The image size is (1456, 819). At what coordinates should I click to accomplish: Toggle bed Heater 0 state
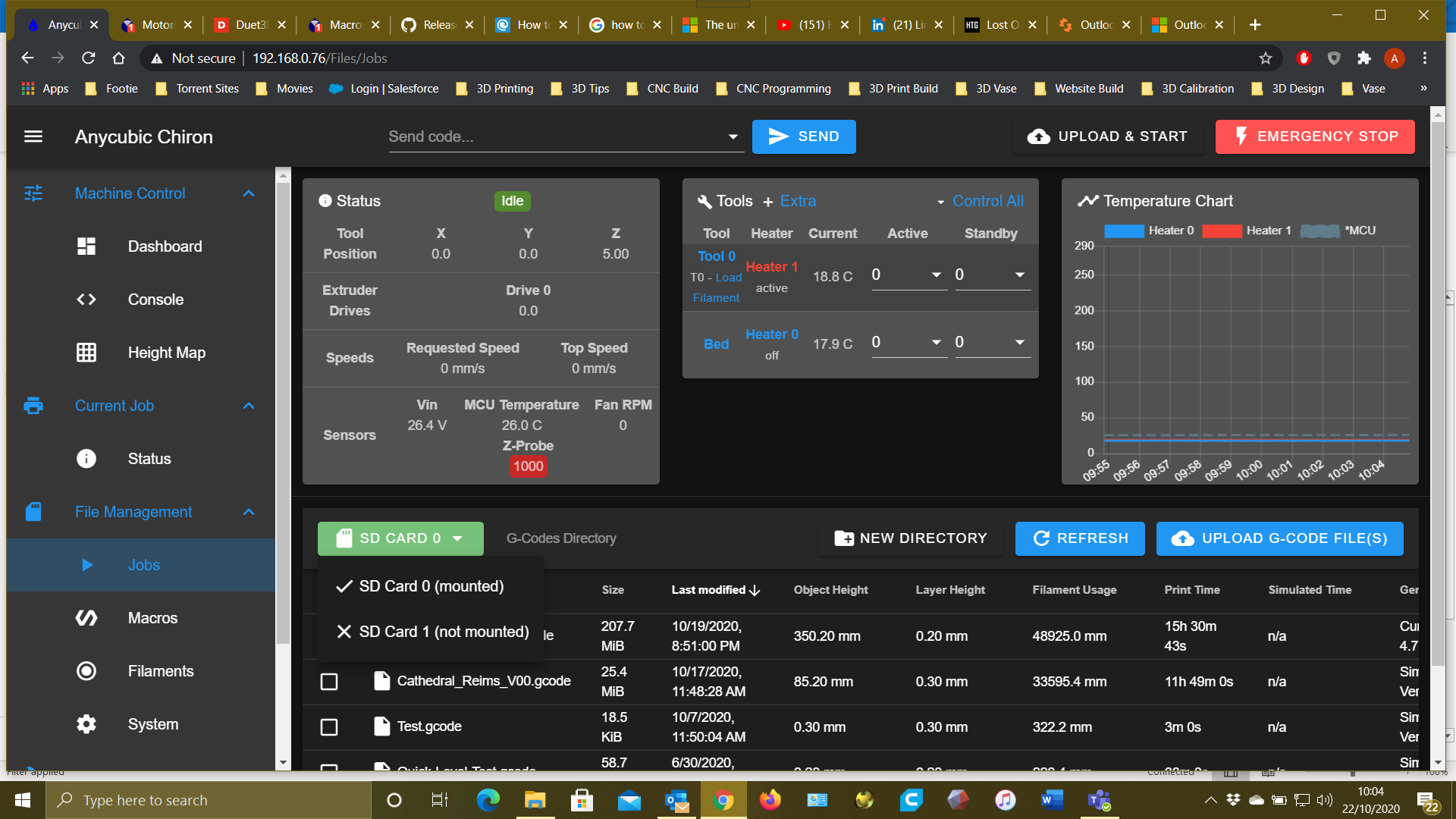pyautogui.click(x=772, y=334)
